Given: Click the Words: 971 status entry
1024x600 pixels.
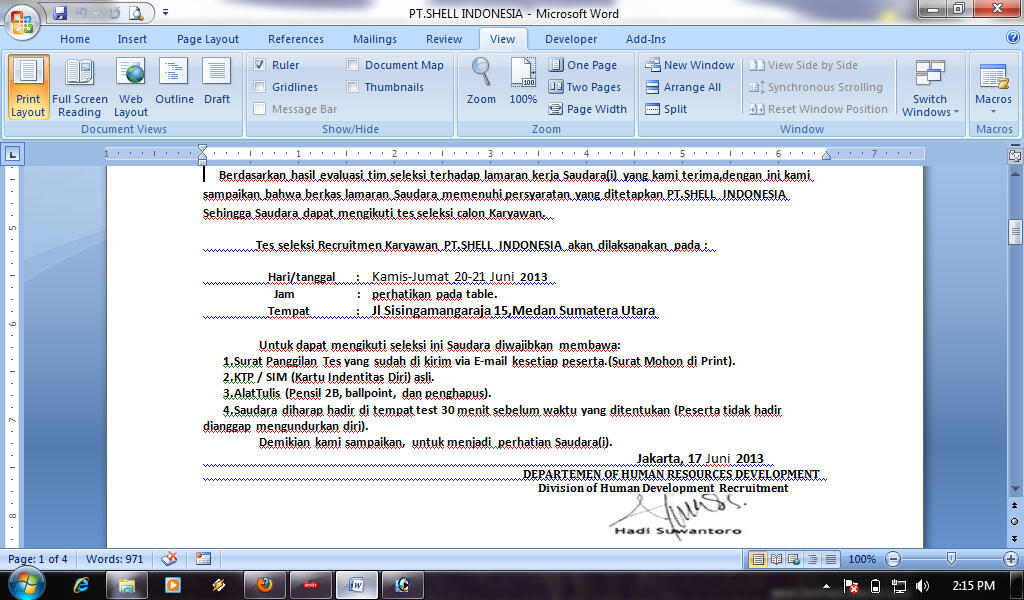Looking at the screenshot, I should [x=114, y=559].
